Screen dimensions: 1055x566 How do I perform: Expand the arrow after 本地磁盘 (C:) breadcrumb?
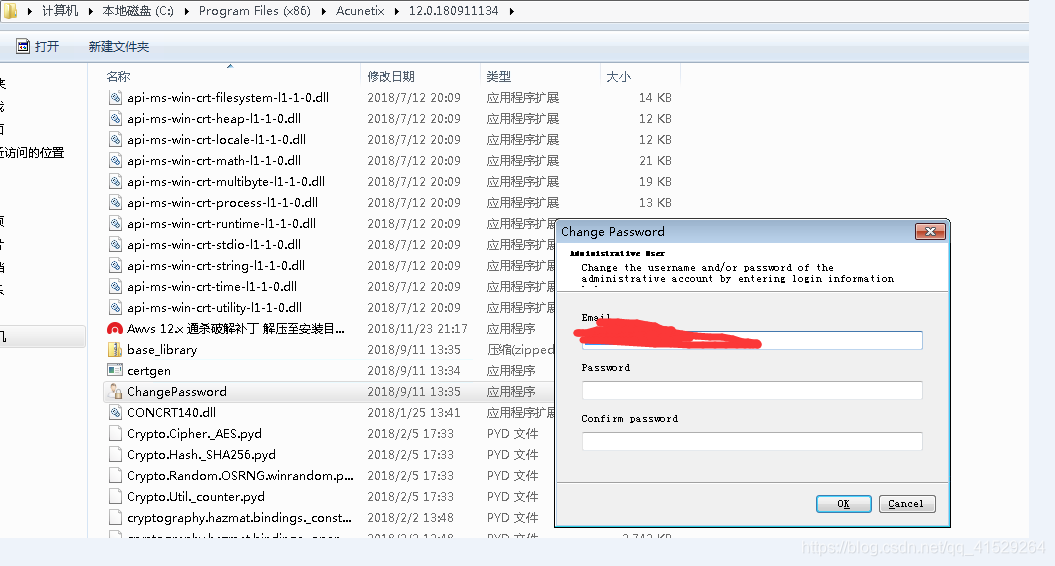pyautogui.click(x=186, y=11)
